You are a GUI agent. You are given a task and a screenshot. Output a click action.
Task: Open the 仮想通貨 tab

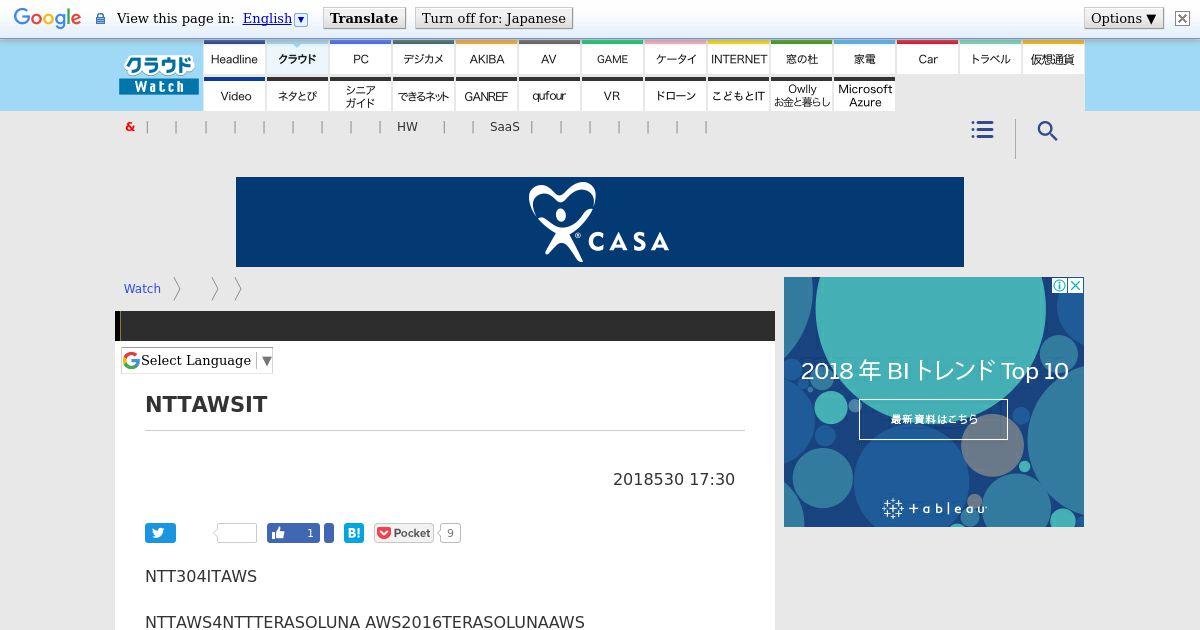point(1053,59)
